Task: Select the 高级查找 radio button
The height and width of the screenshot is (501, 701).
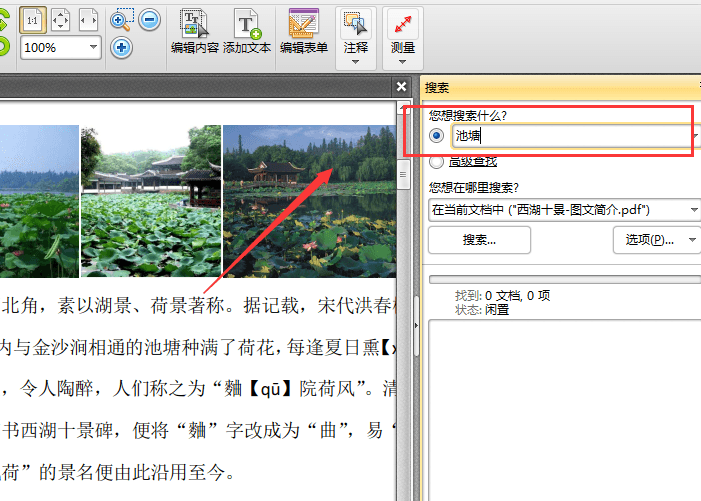Action: point(436,162)
